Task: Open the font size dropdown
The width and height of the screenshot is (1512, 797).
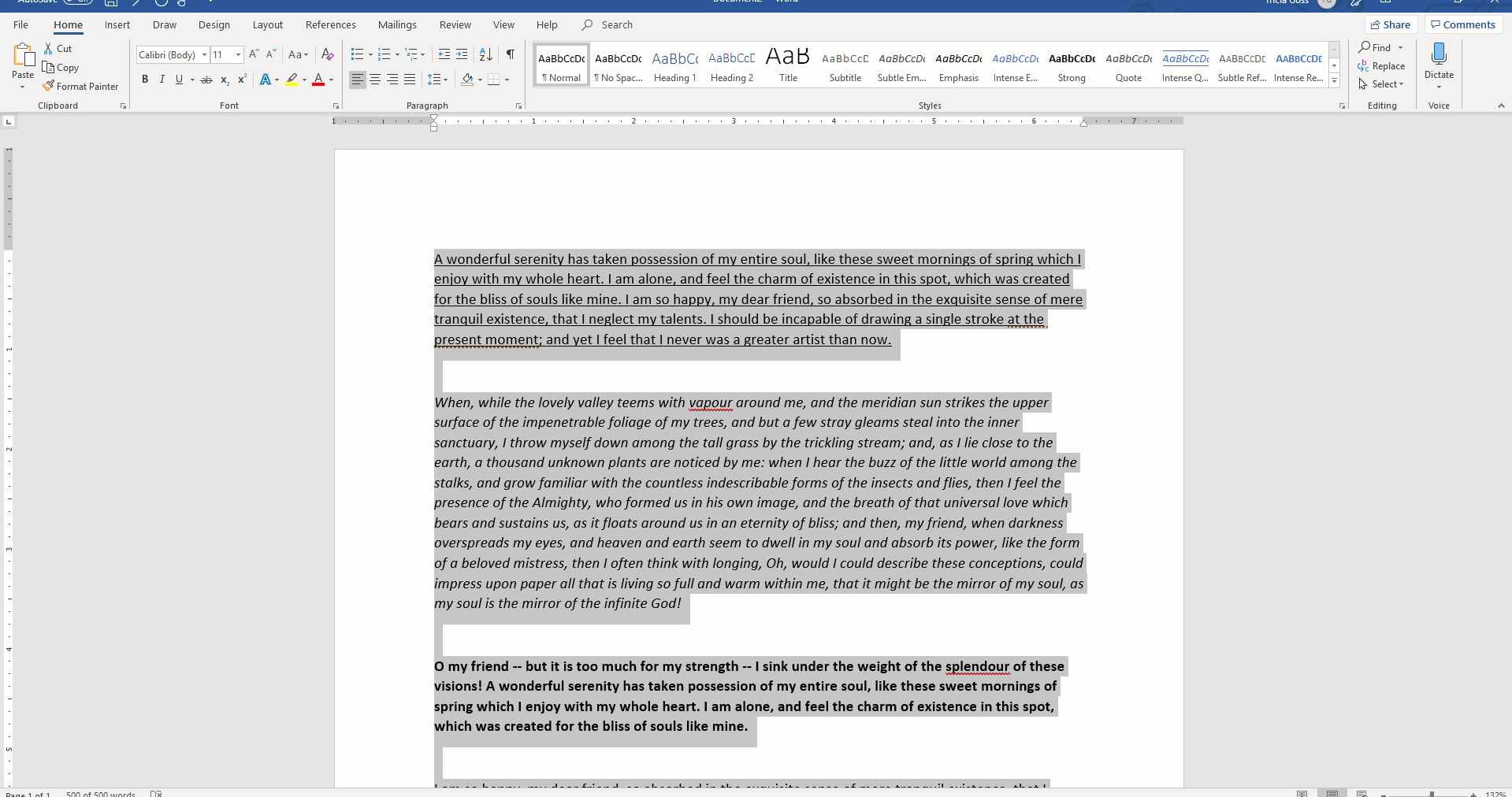Action: 238,54
